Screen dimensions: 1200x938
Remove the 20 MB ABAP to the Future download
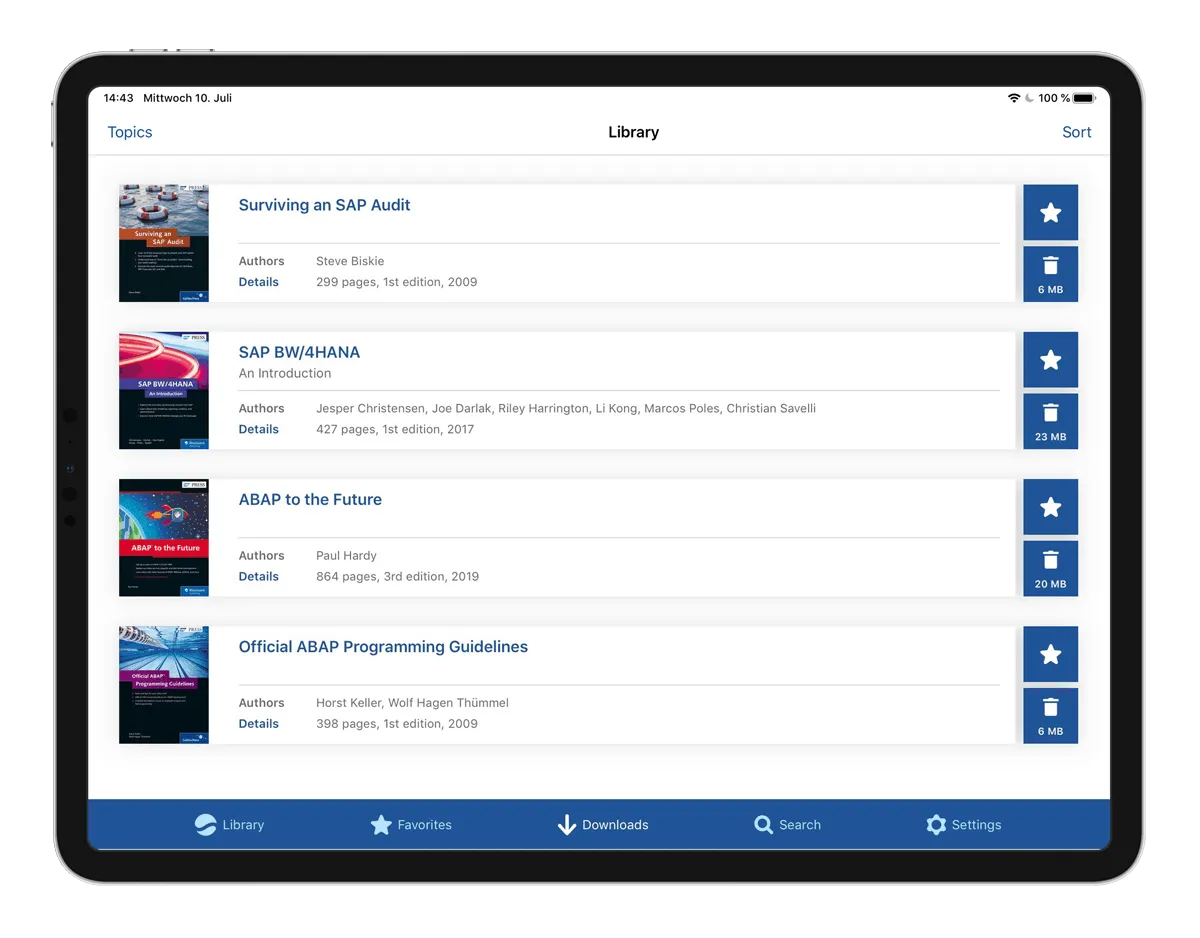tap(1050, 568)
